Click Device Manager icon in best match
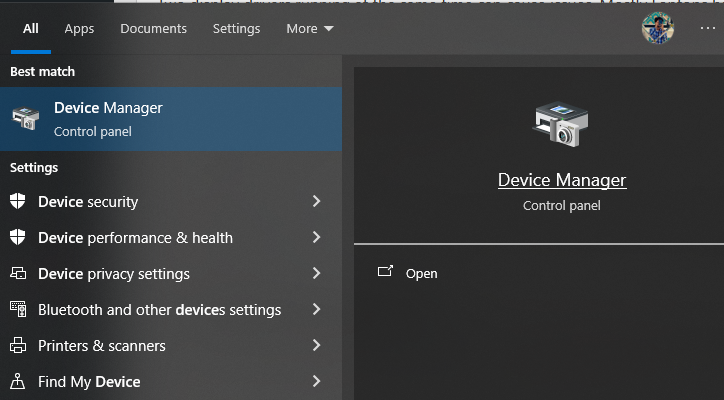The image size is (724, 400). click(25, 118)
